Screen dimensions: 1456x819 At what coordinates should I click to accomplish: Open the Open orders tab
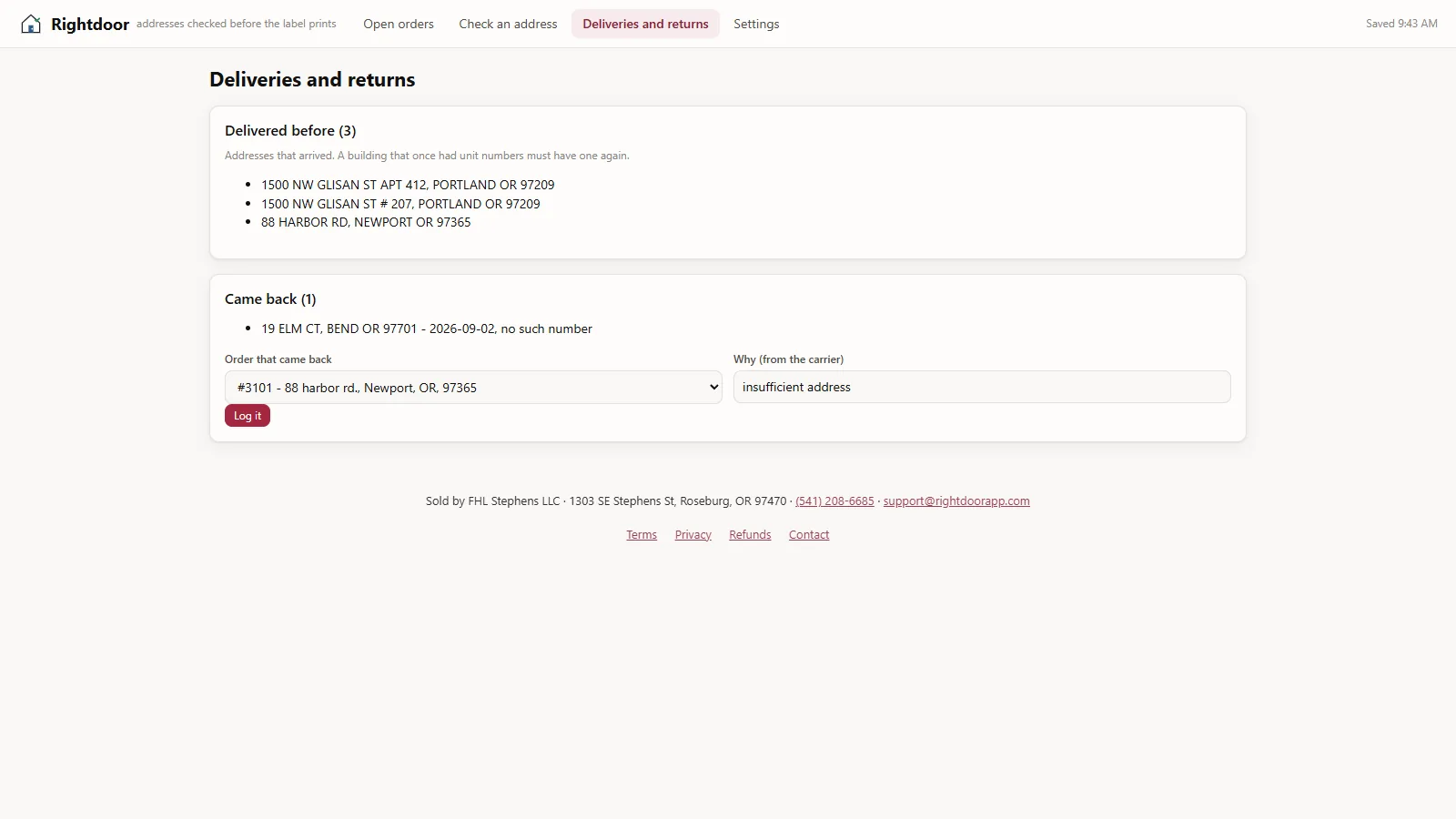399,24
